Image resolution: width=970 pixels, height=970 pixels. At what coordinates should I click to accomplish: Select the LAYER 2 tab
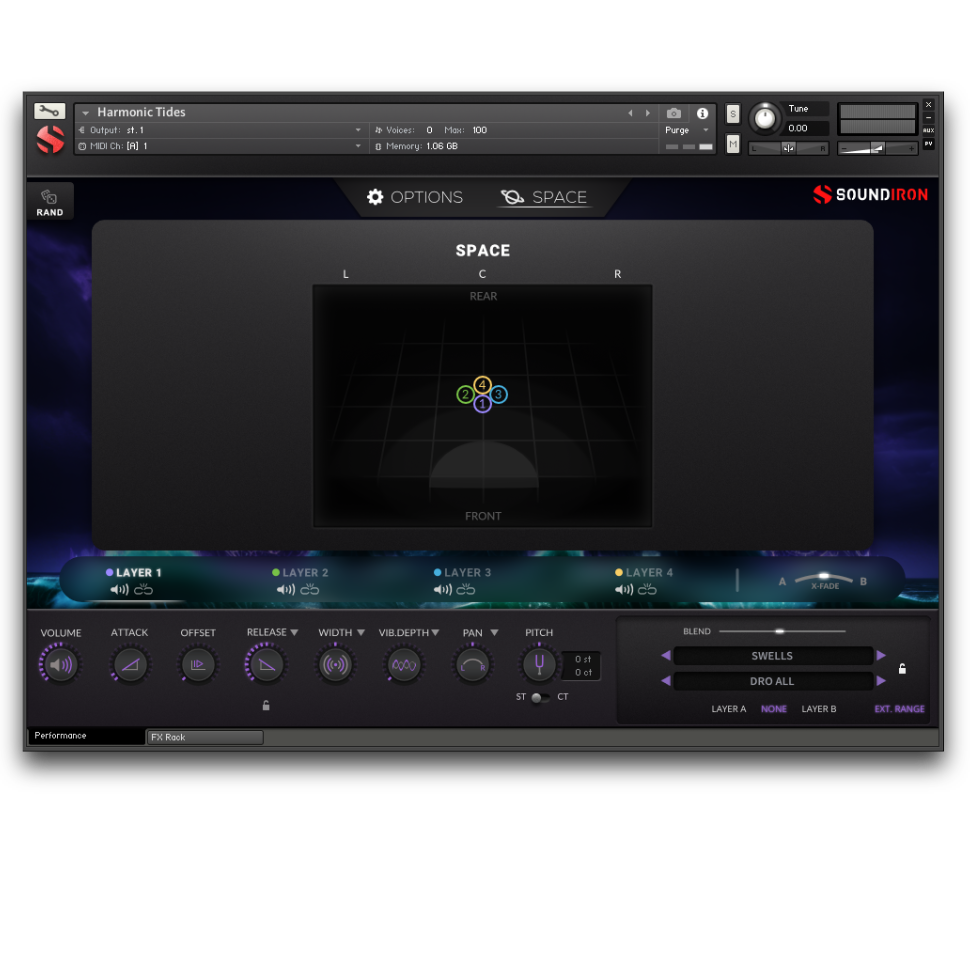301,573
